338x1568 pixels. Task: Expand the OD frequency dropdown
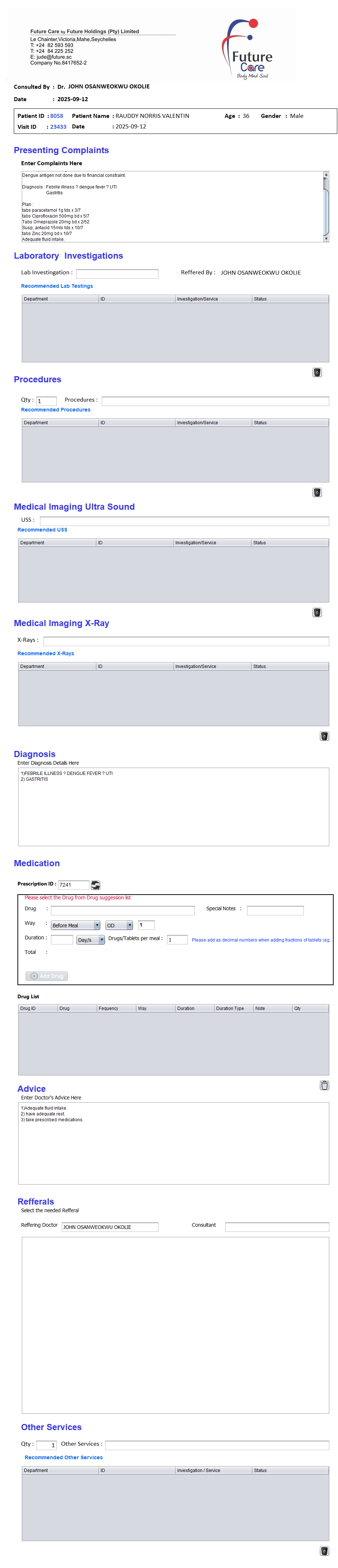pos(119,925)
